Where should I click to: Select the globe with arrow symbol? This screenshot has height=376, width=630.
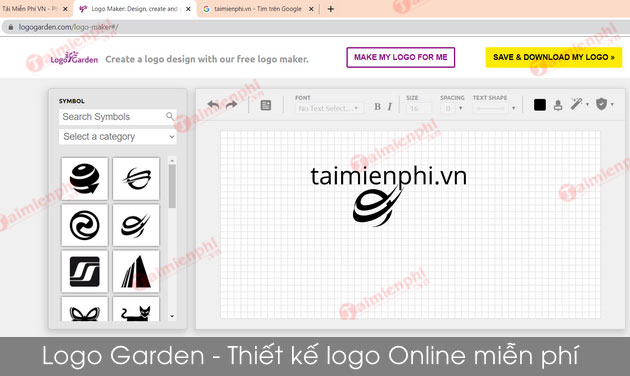84,179
